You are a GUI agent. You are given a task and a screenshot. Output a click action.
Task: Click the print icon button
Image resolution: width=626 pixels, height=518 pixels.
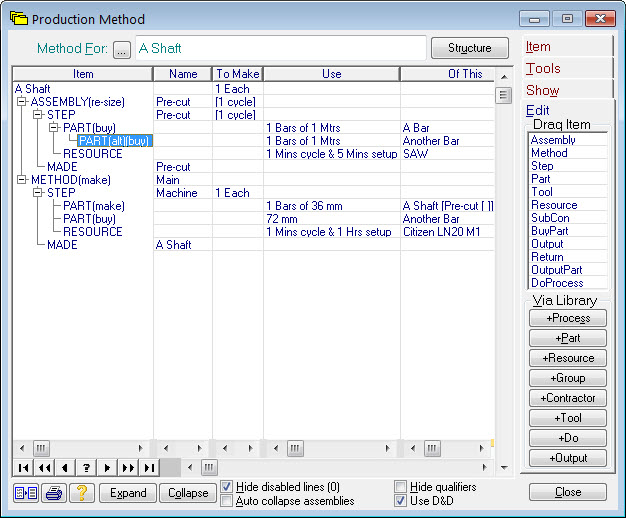pos(54,493)
